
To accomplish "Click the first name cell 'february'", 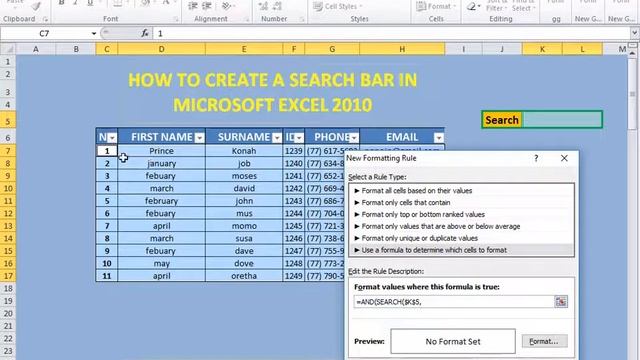I will point(161,201).
